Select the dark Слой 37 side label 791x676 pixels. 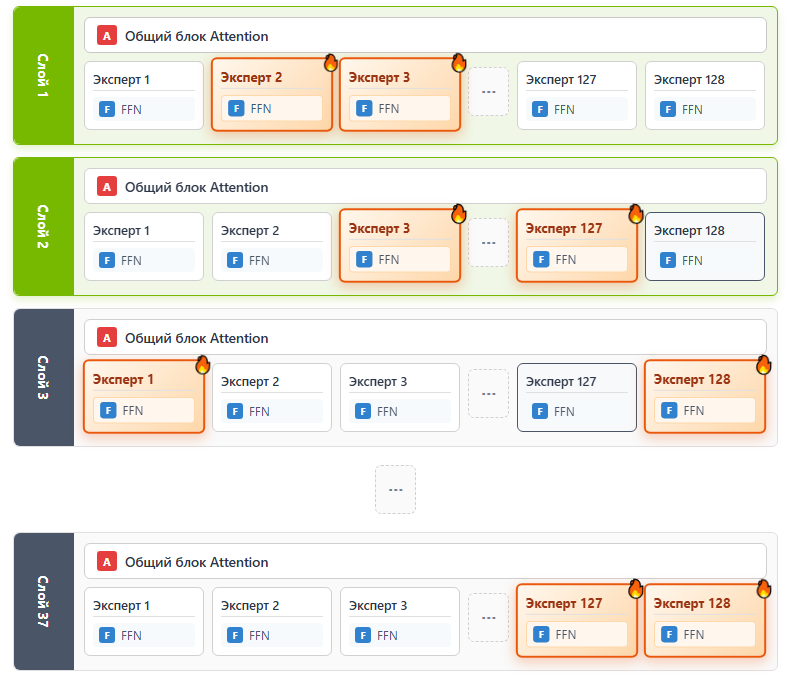coord(44,601)
